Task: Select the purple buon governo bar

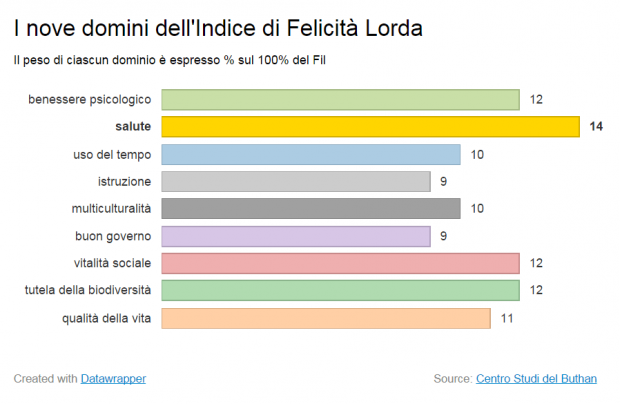Action: pyautogui.click(x=296, y=236)
